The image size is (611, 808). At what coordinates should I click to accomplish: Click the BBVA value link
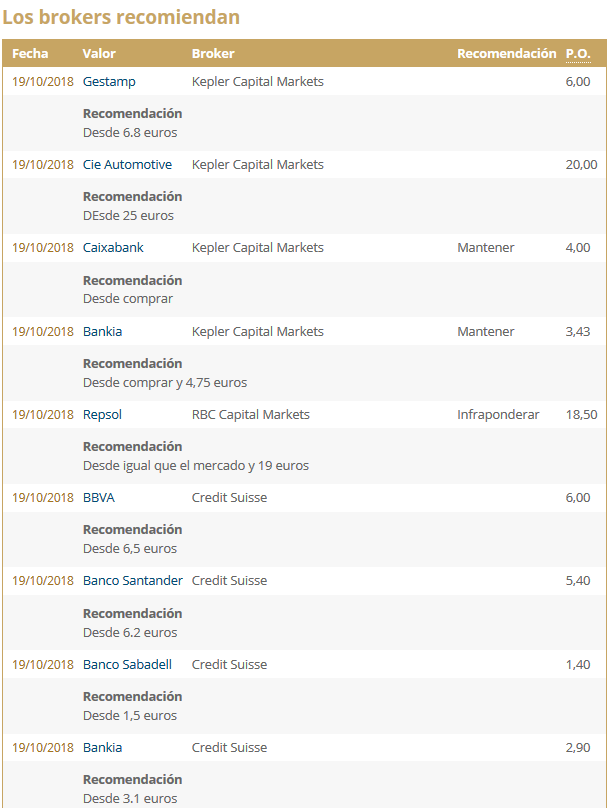[99, 497]
